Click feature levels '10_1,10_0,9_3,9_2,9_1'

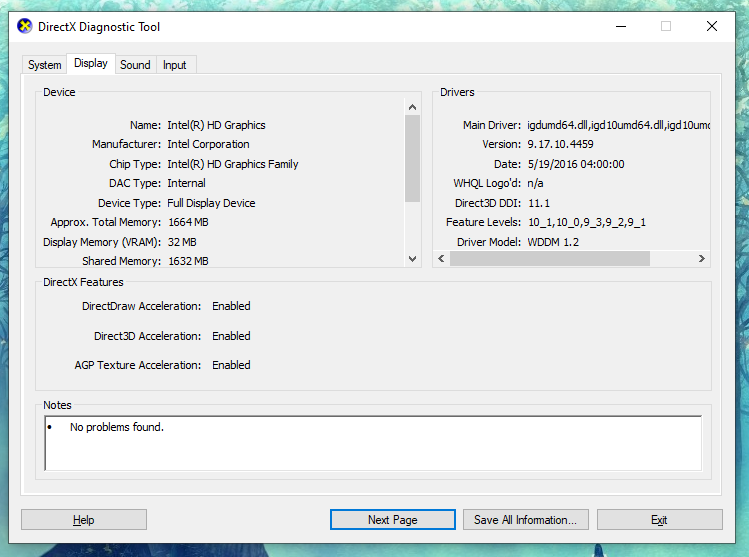click(x=587, y=222)
